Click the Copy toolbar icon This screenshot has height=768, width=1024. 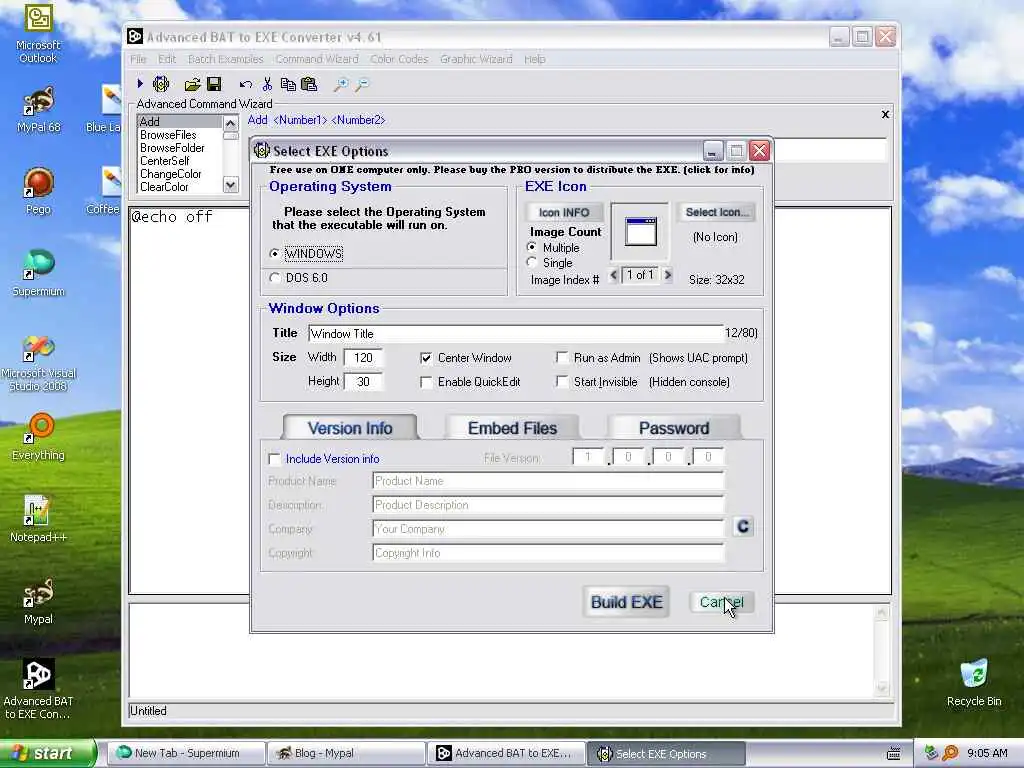coord(288,84)
